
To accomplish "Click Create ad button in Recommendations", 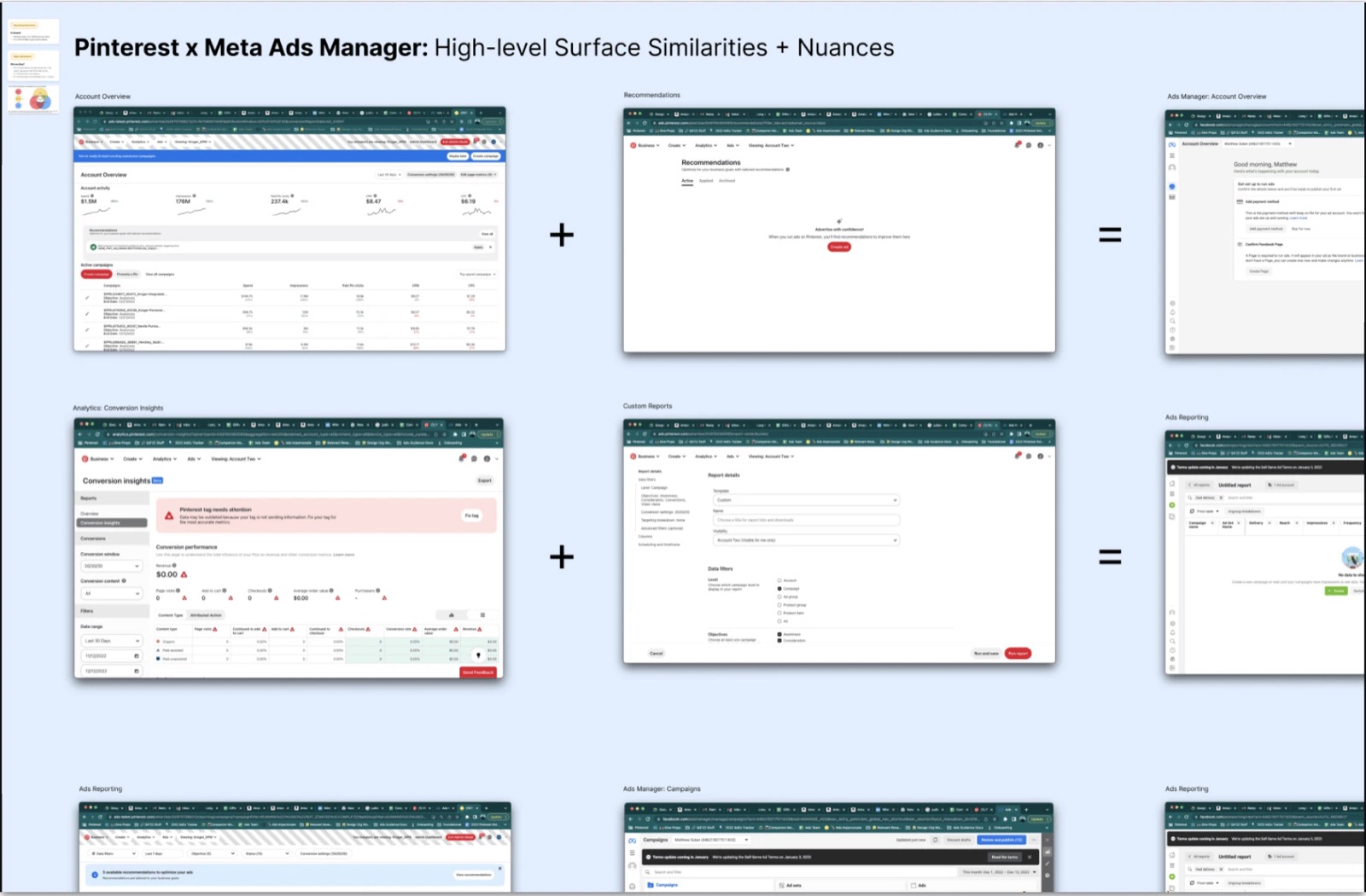I will tap(839, 247).
